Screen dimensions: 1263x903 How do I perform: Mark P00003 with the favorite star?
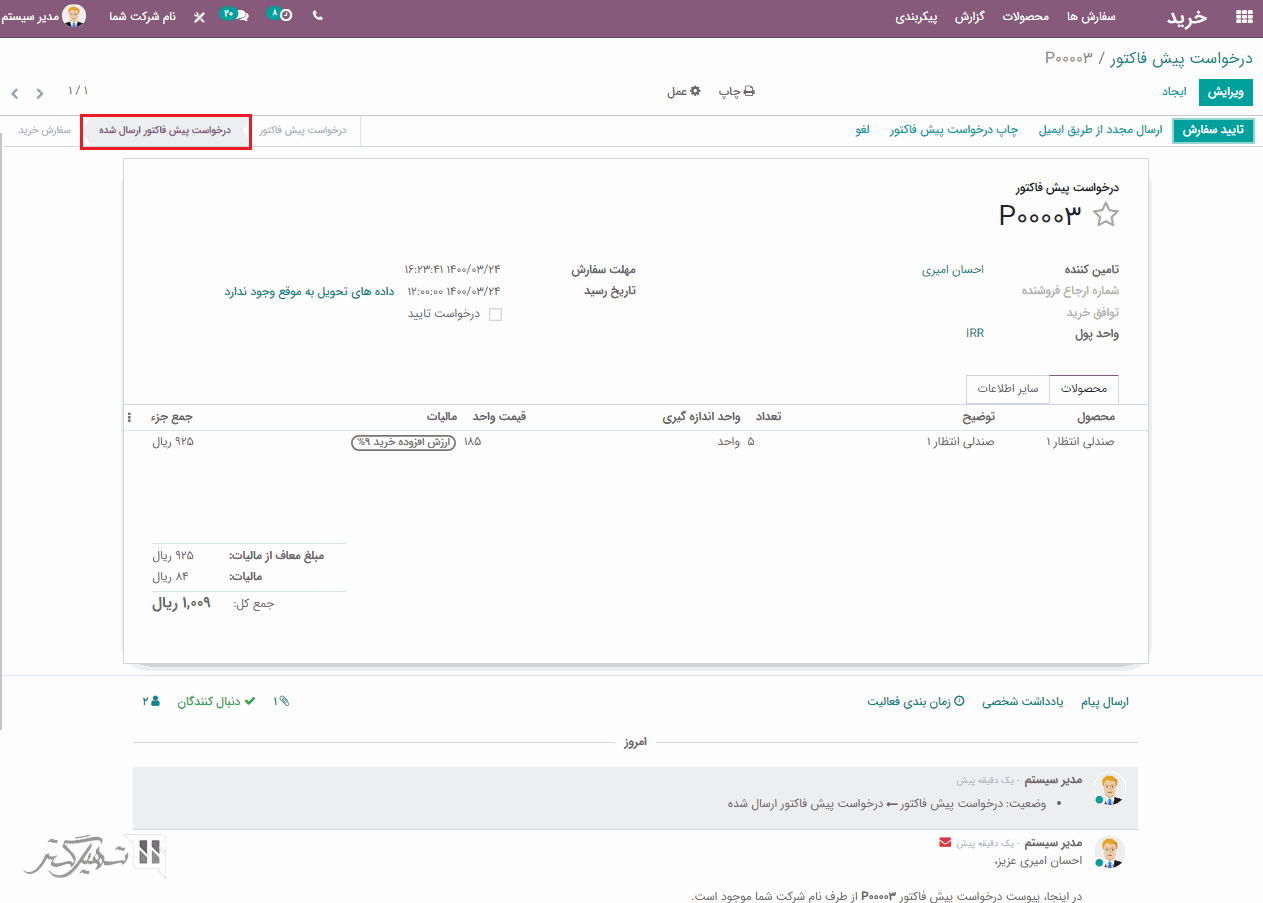(1105, 215)
